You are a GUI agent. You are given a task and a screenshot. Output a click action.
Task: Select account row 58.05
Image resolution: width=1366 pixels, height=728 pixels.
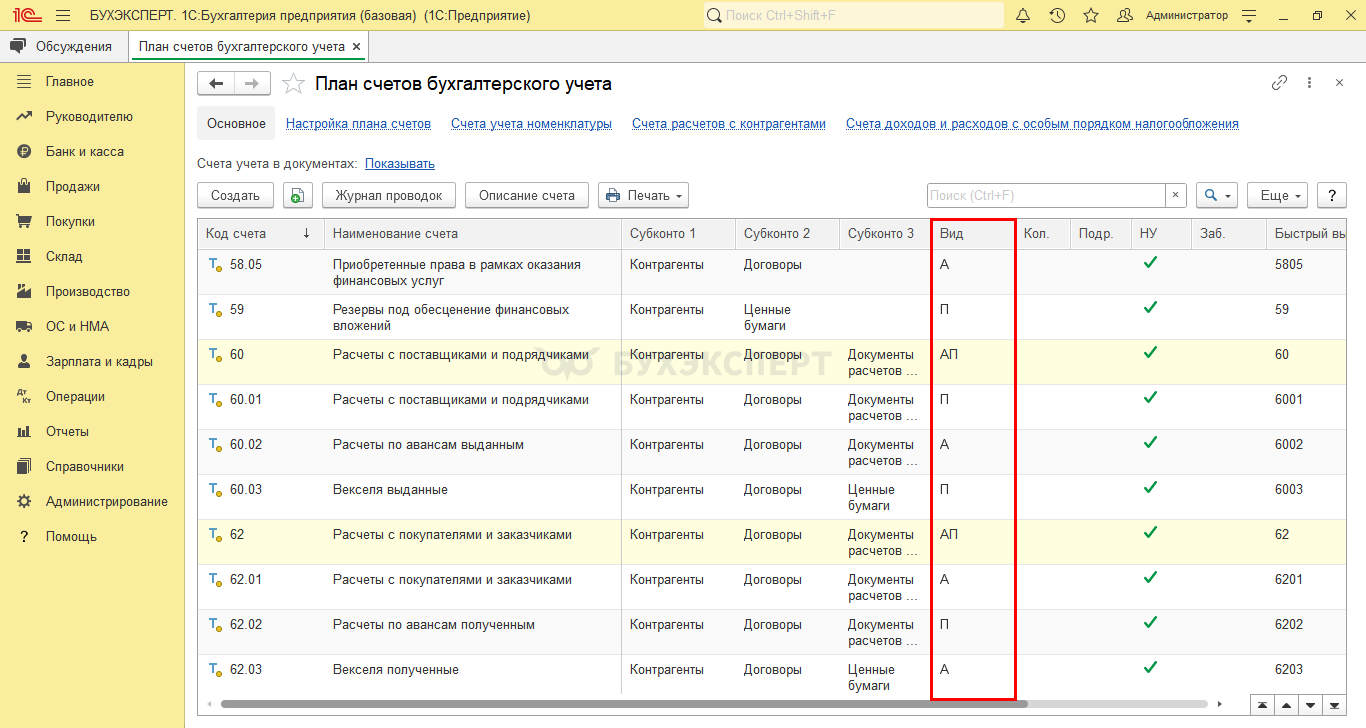772,272
